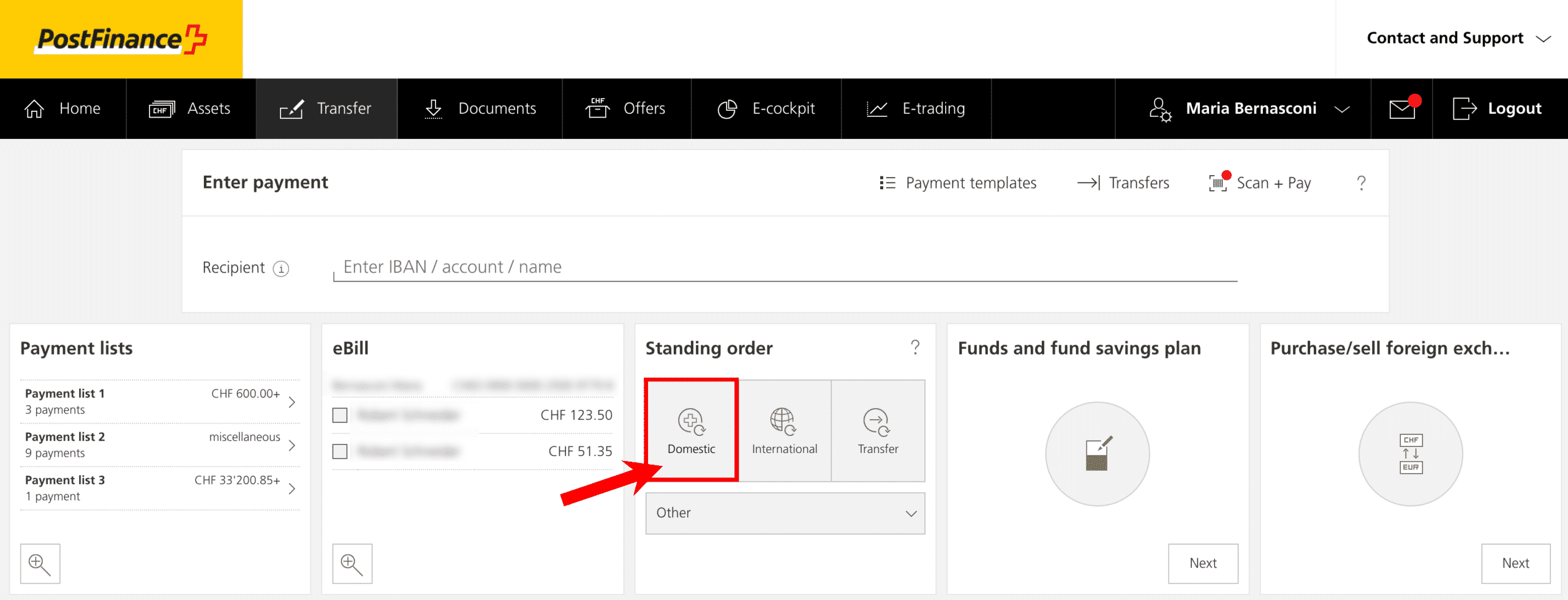The image size is (1568, 600).
Task: Click the Payment lists magnifier button
Action: (40, 563)
